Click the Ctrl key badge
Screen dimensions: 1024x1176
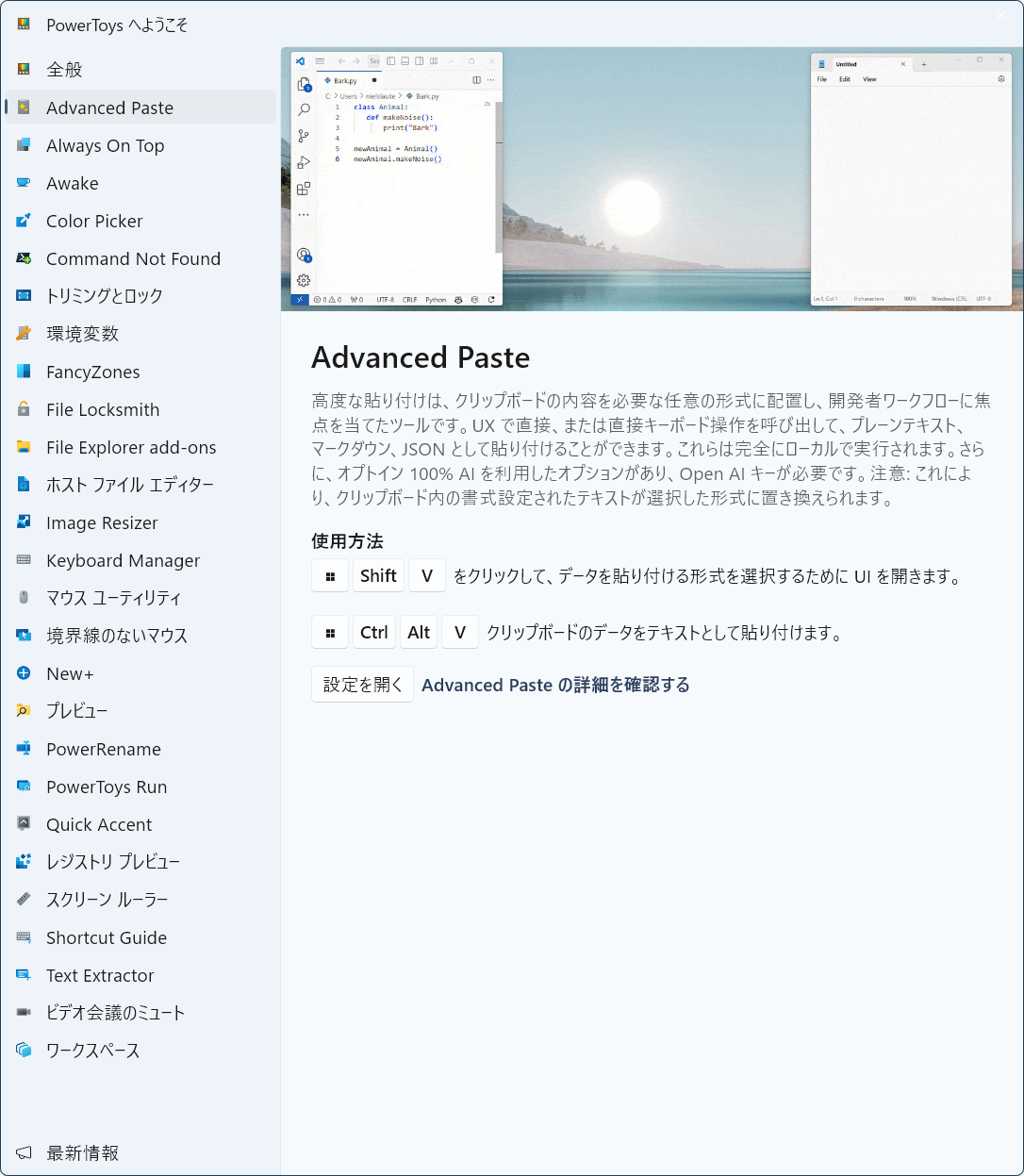click(373, 632)
